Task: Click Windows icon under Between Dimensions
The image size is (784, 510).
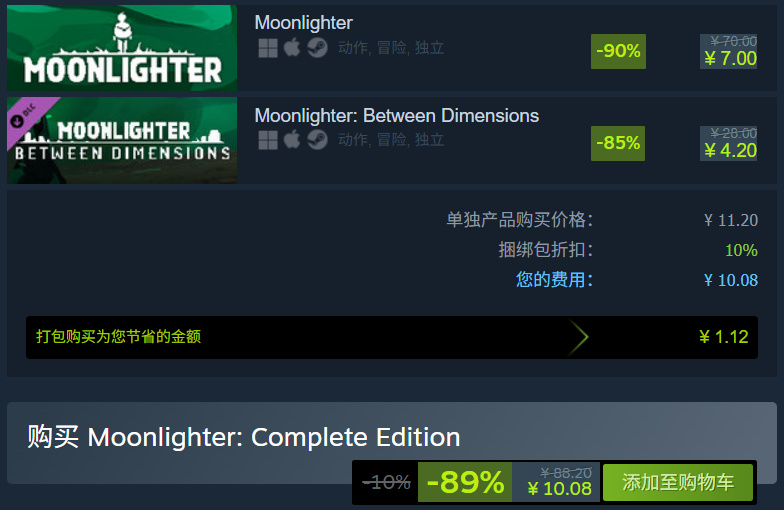Action: [x=268, y=140]
